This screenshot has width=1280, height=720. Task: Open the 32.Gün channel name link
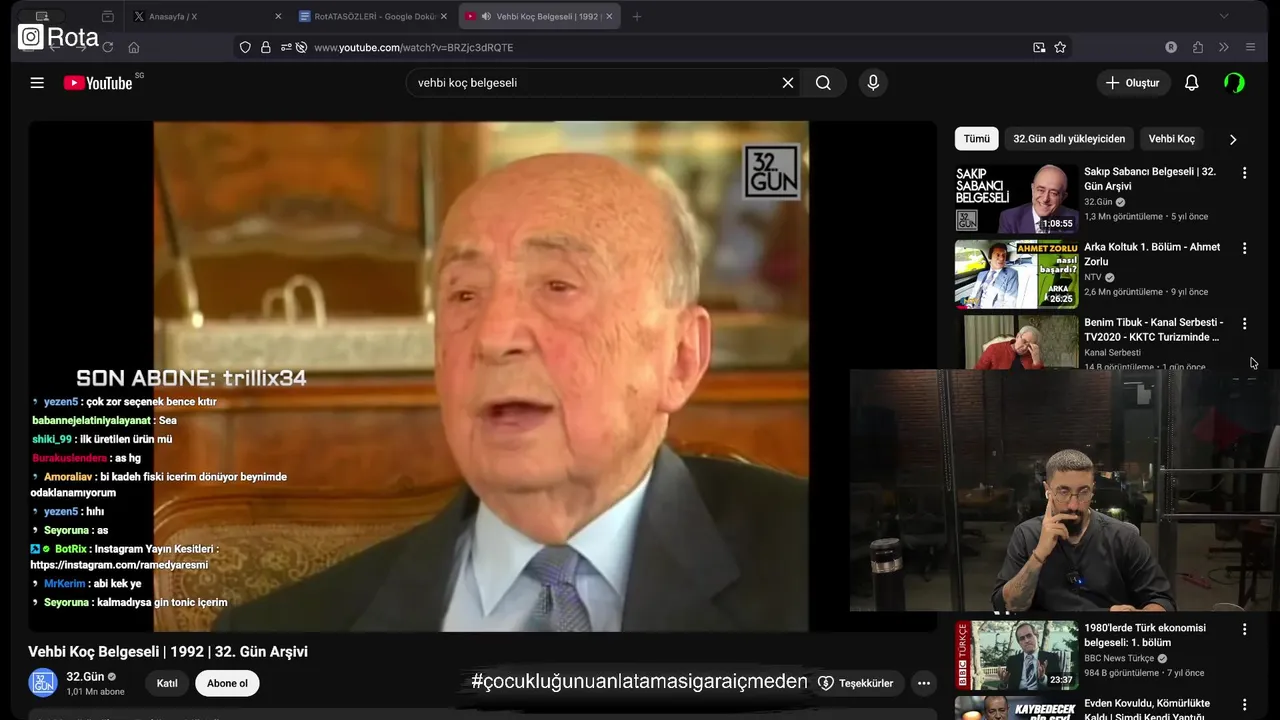[85, 677]
